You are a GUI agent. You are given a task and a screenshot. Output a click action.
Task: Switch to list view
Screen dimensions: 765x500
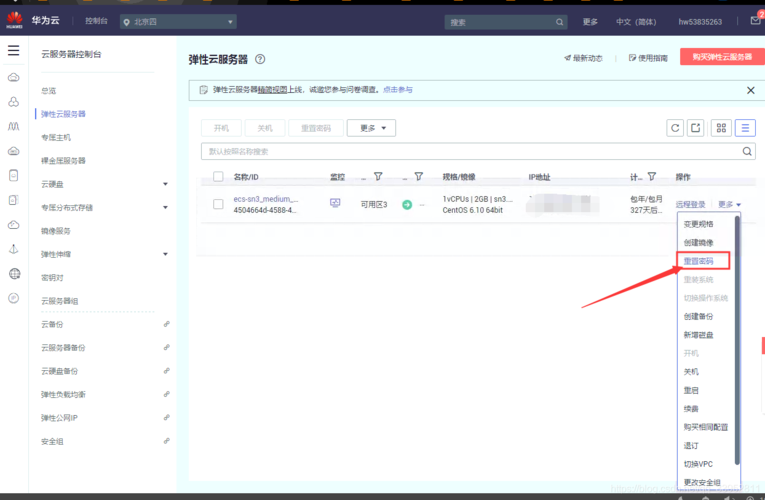tap(745, 128)
